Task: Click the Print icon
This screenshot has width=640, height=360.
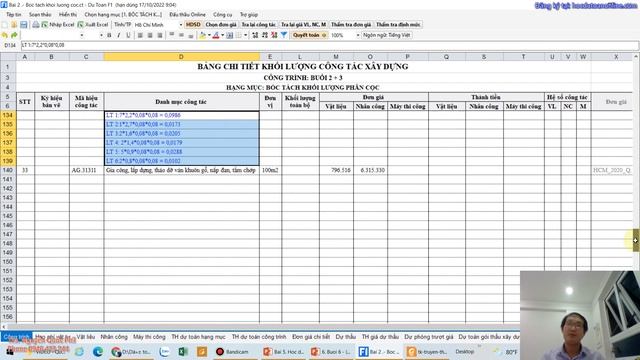Action: (x=36, y=25)
